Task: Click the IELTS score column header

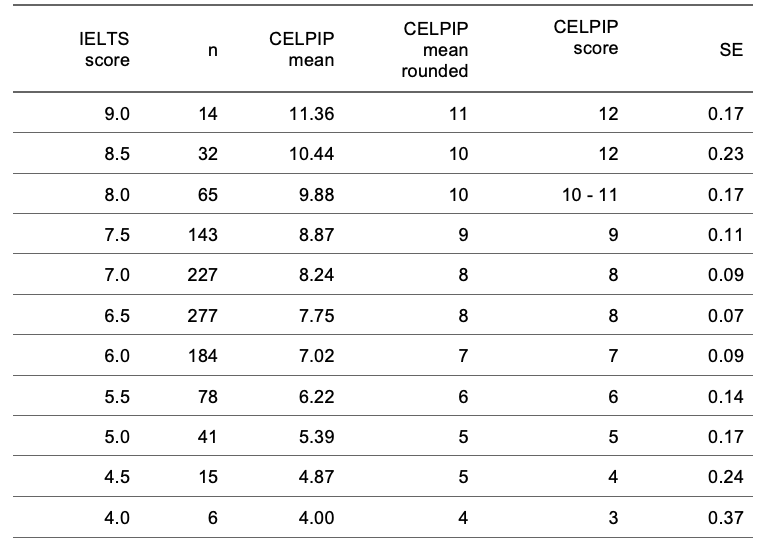Action: (x=105, y=49)
